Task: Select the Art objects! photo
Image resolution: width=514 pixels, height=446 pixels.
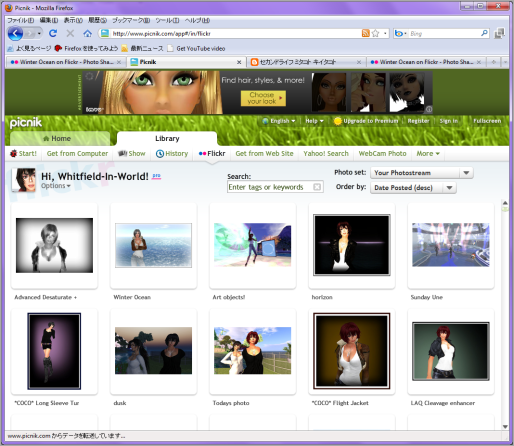Action: (252, 245)
